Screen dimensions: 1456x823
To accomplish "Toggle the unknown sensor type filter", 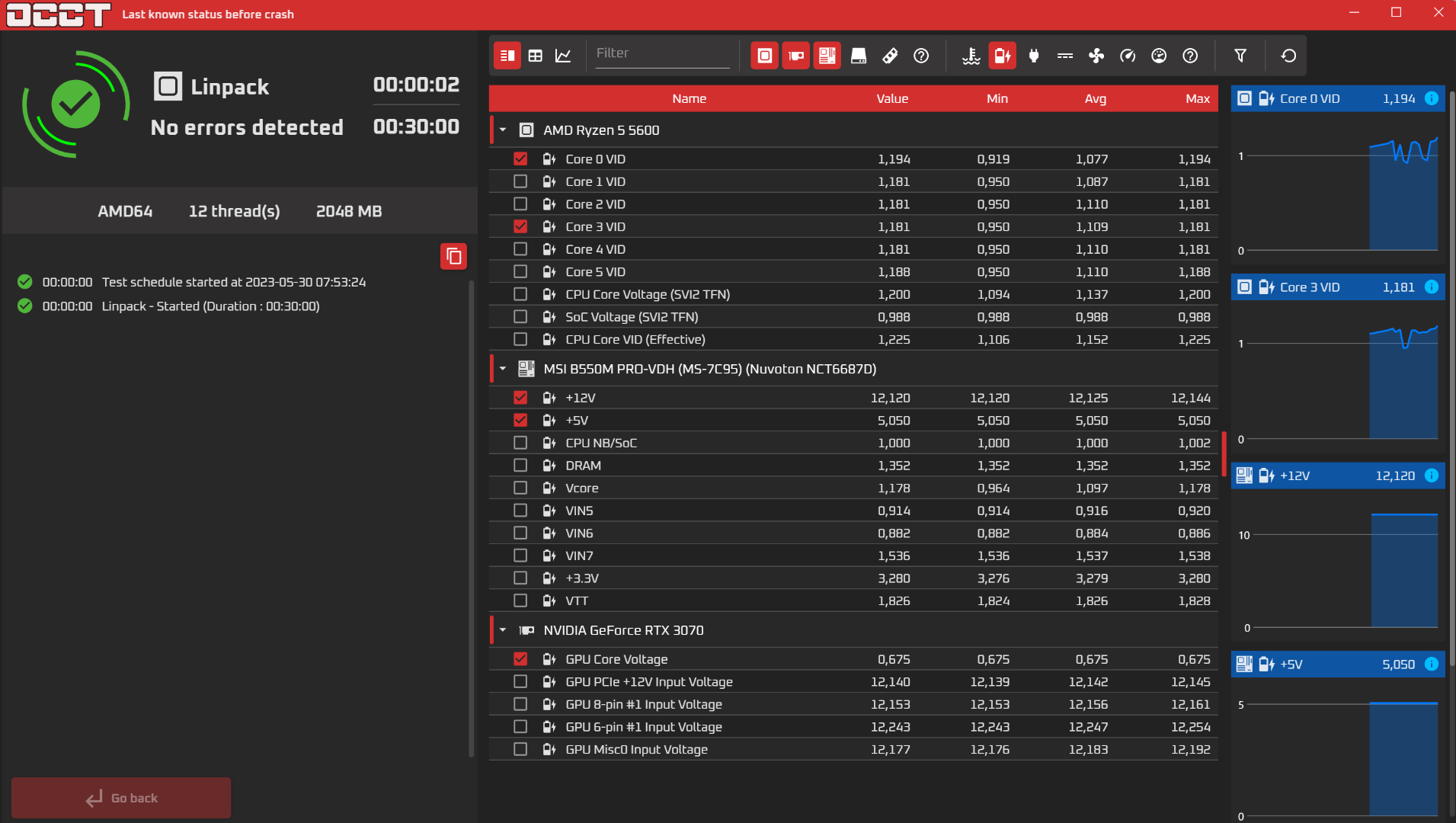I will tap(1190, 56).
